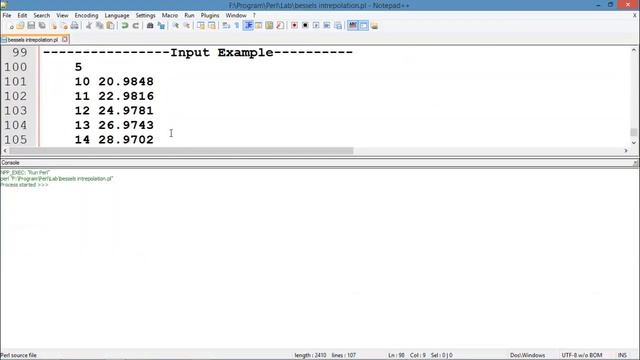Start macro recording red button
Viewport: 640px width, 360px height.
click(294, 26)
